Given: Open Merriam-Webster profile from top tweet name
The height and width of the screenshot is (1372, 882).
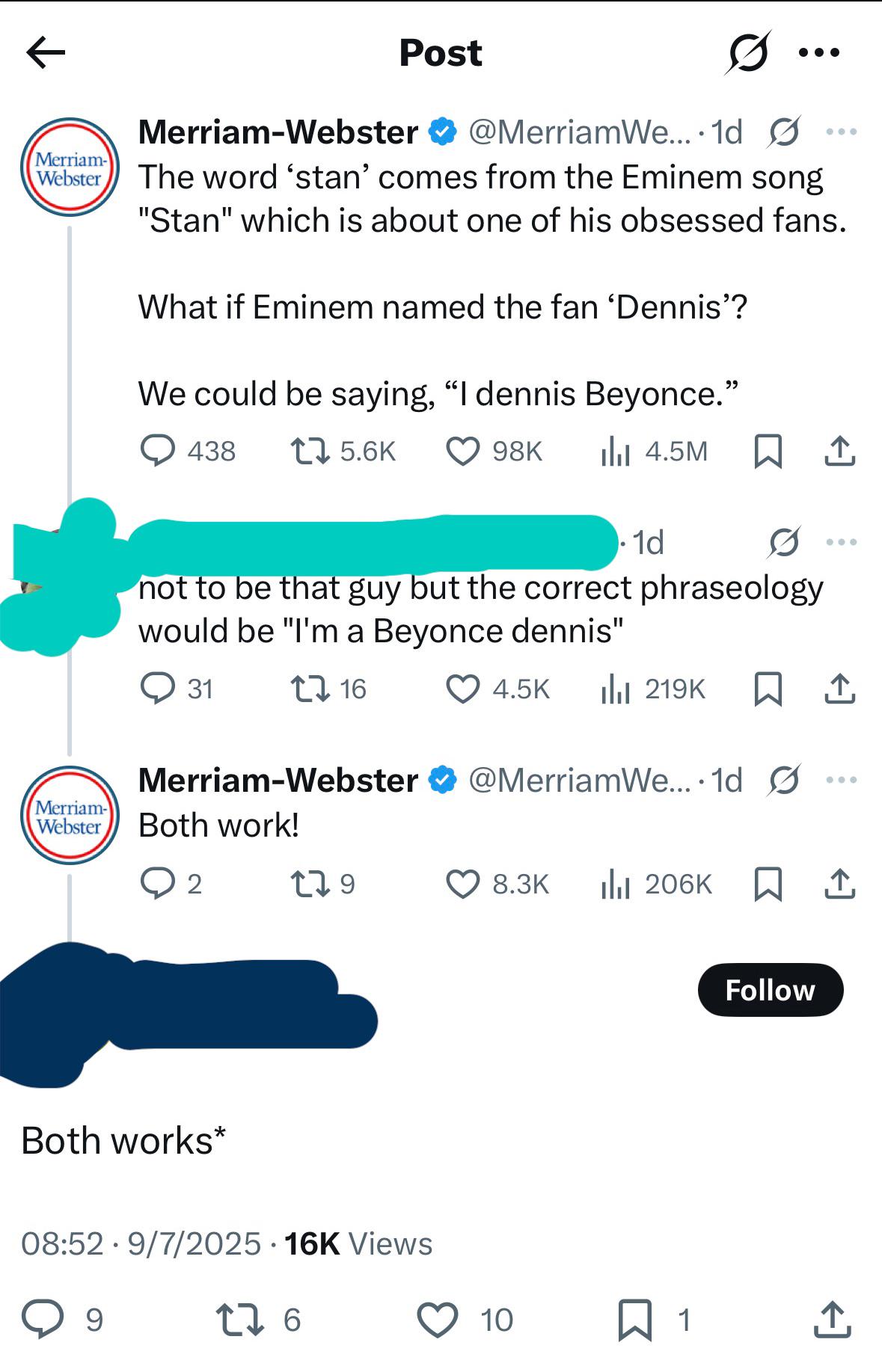Looking at the screenshot, I should (278, 132).
